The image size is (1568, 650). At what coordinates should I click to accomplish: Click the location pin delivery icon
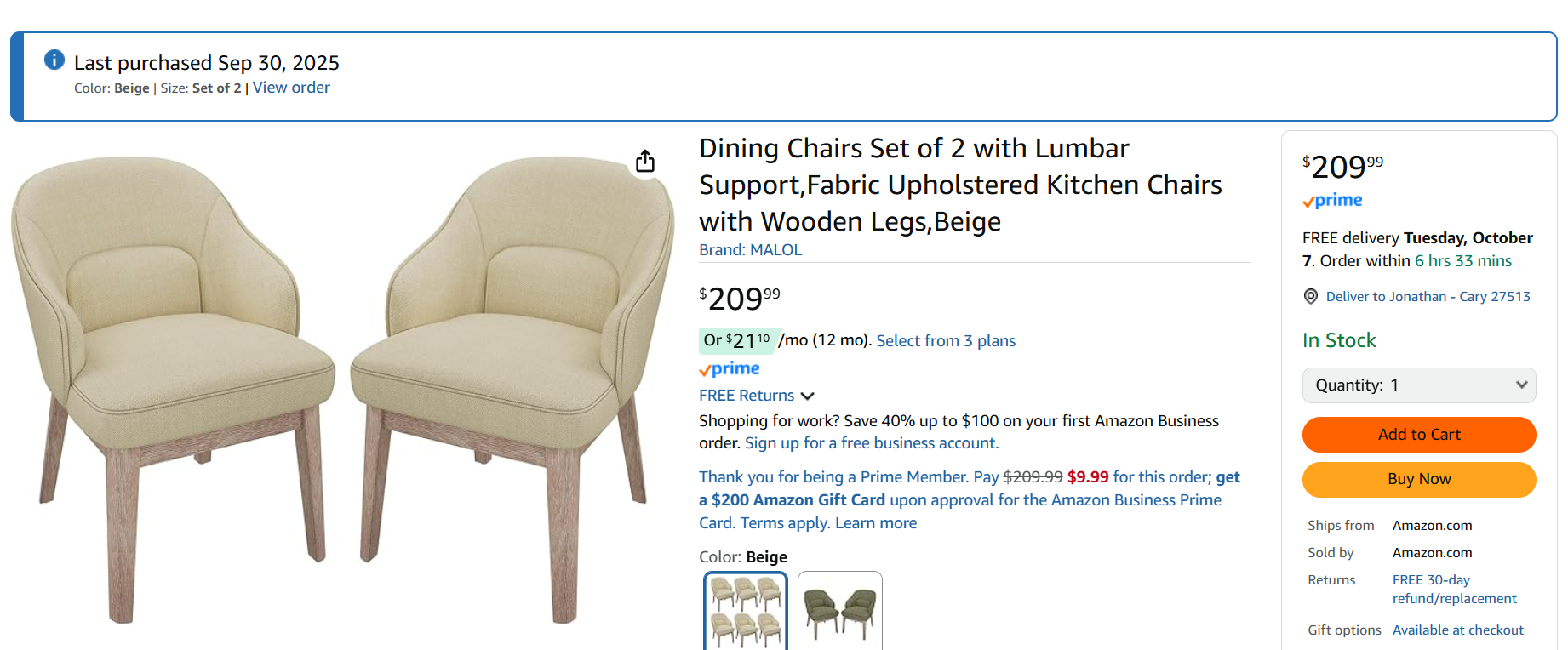(1311, 296)
